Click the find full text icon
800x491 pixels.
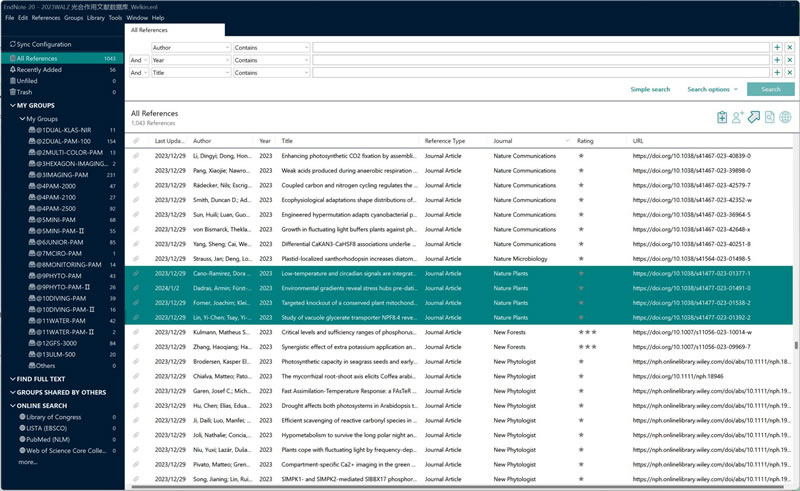(770, 118)
